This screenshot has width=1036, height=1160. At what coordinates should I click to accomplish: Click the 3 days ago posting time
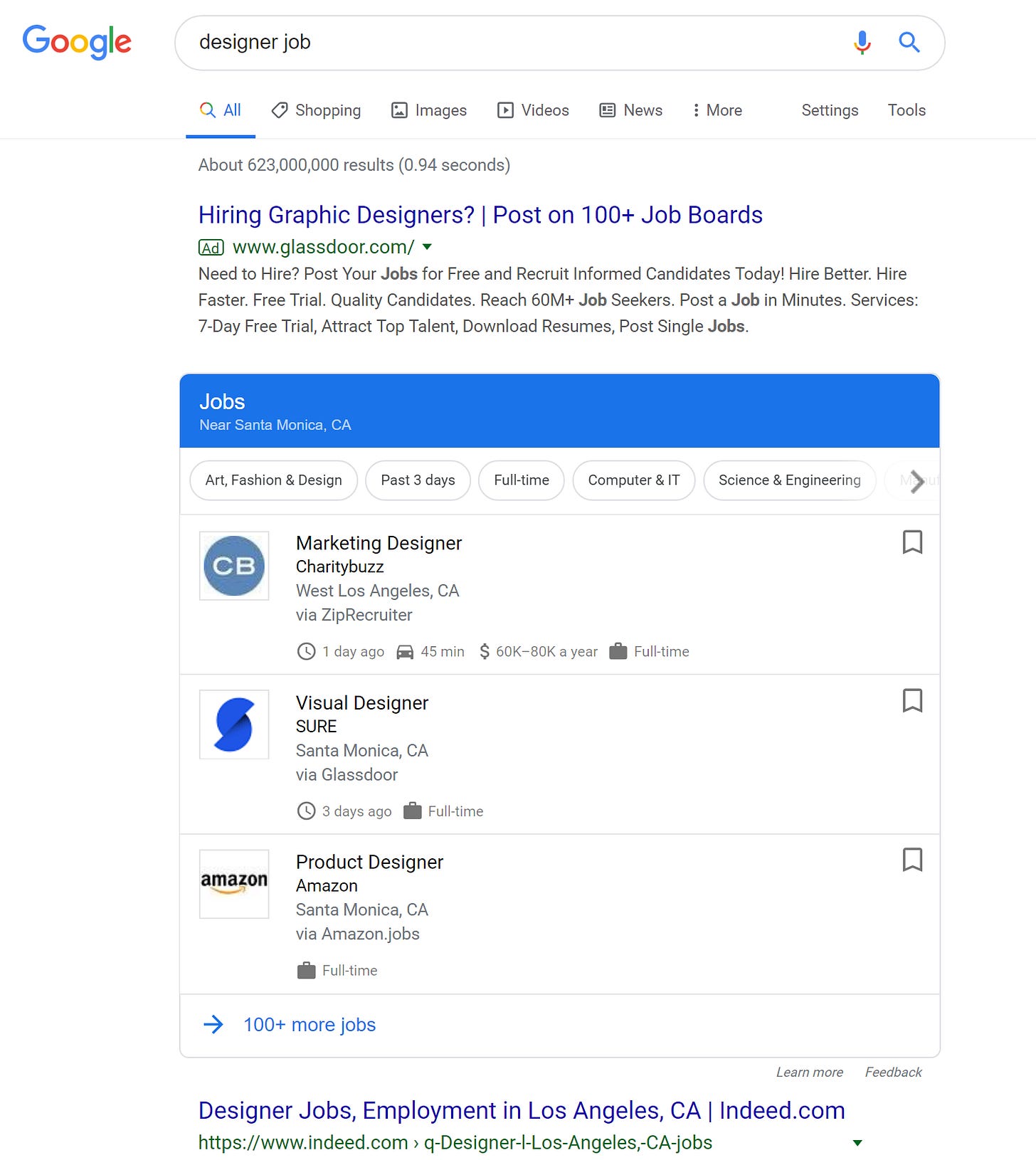356,811
